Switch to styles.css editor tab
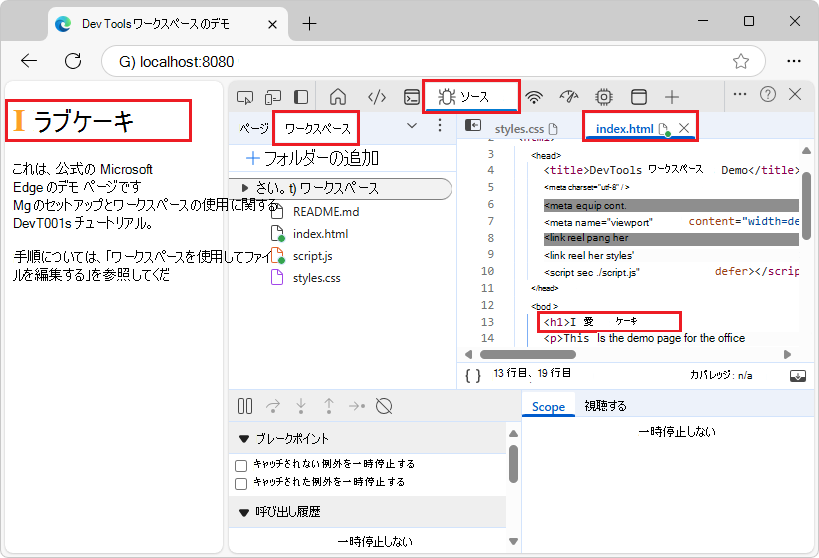Viewport: 819px width, 558px height. pyautogui.click(x=526, y=129)
